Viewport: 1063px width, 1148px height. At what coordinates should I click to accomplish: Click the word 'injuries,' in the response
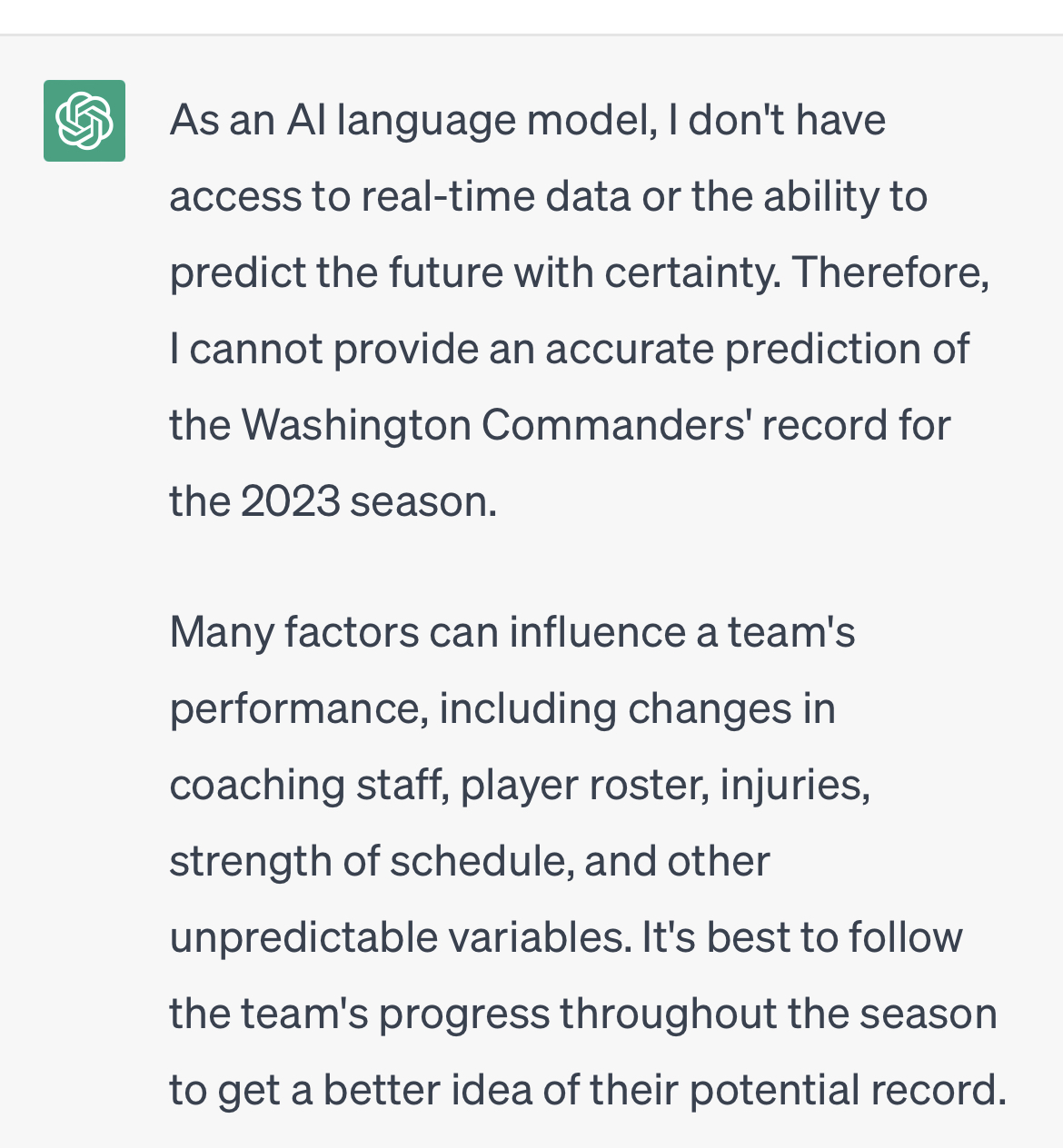tap(795, 787)
